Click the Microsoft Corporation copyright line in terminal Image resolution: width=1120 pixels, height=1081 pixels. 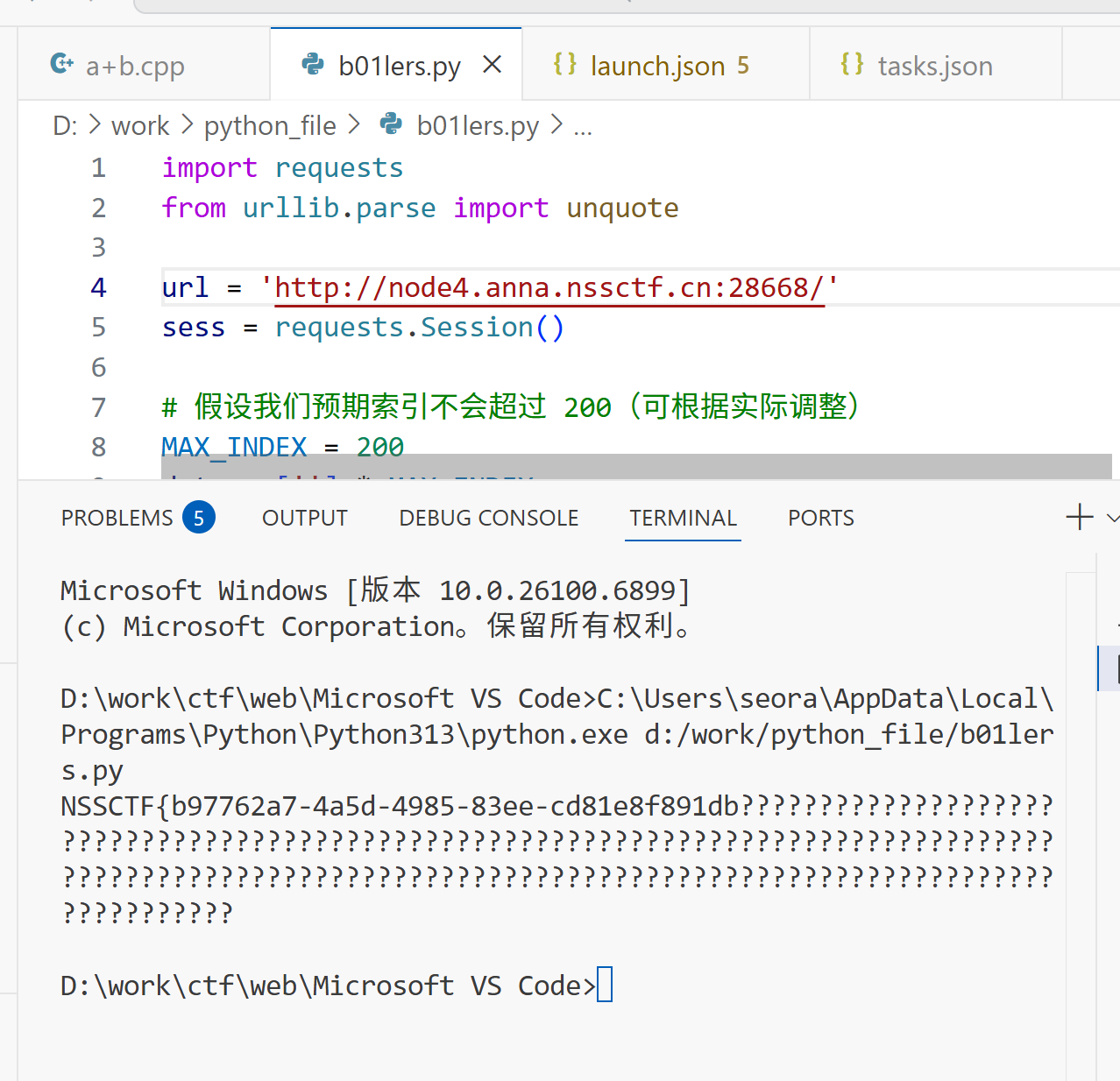378,626
